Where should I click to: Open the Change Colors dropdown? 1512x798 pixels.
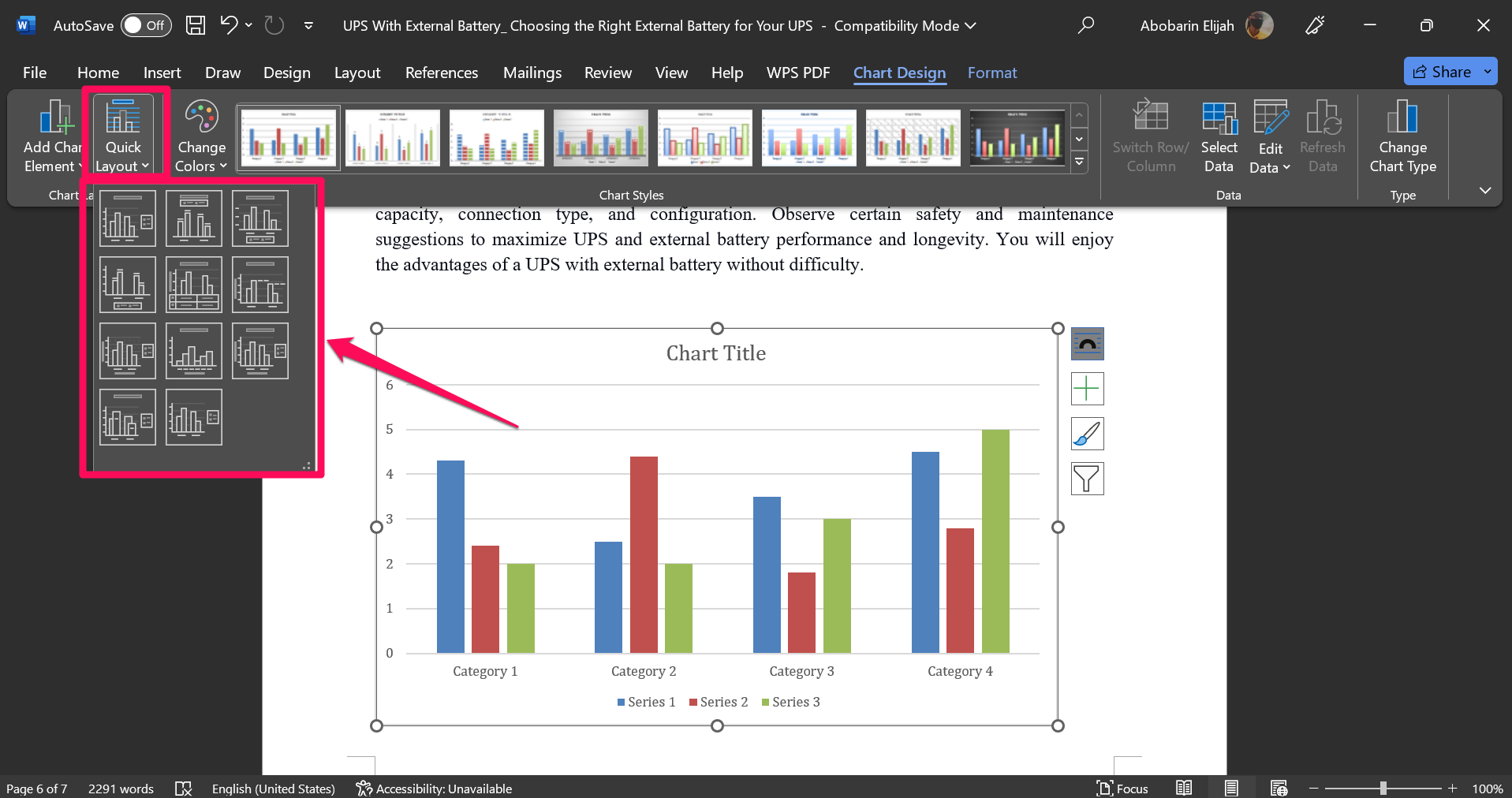coord(200,134)
